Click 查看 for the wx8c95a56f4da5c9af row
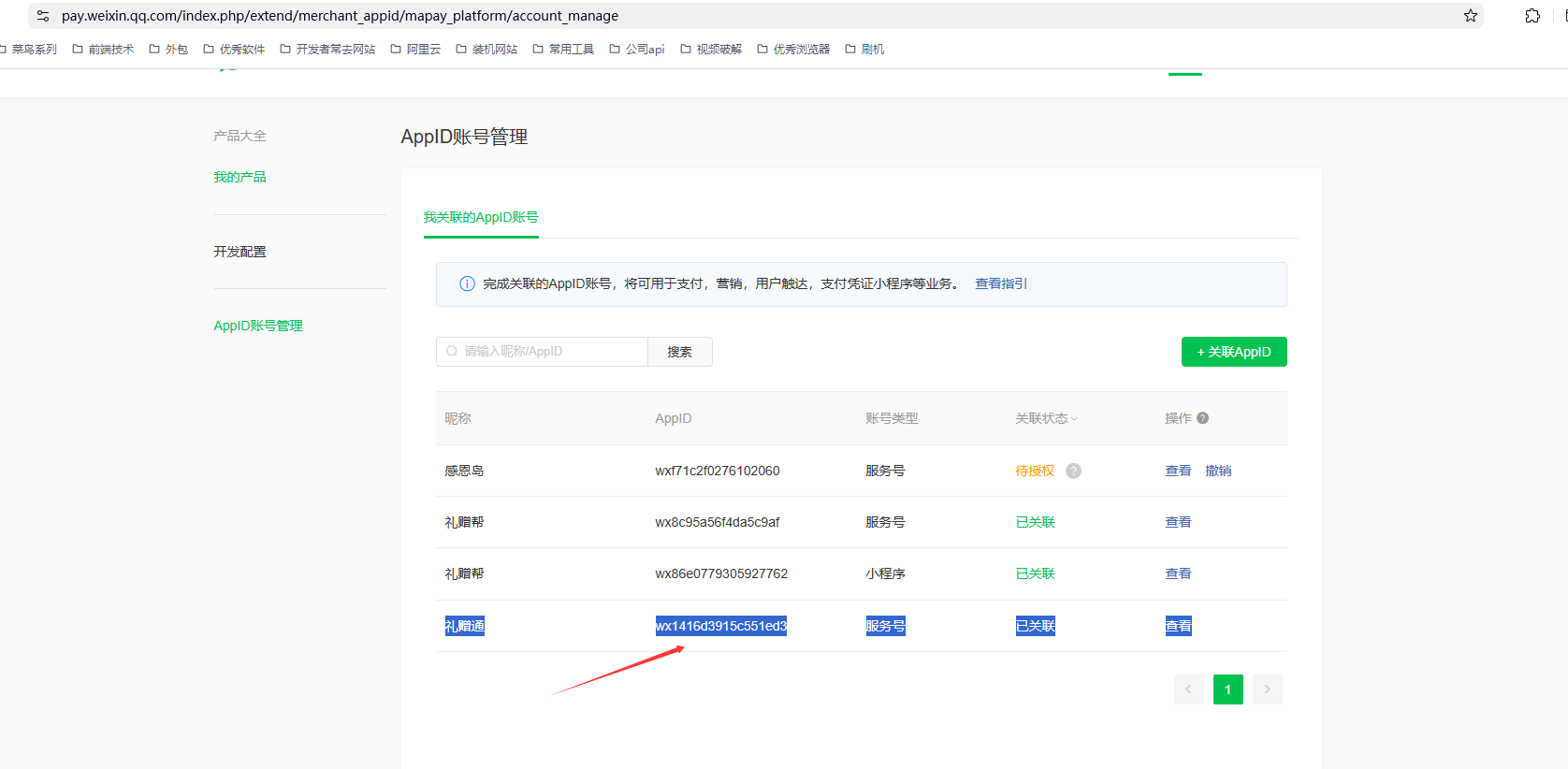The height and width of the screenshot is (769, 1568). coord(1178,522)
